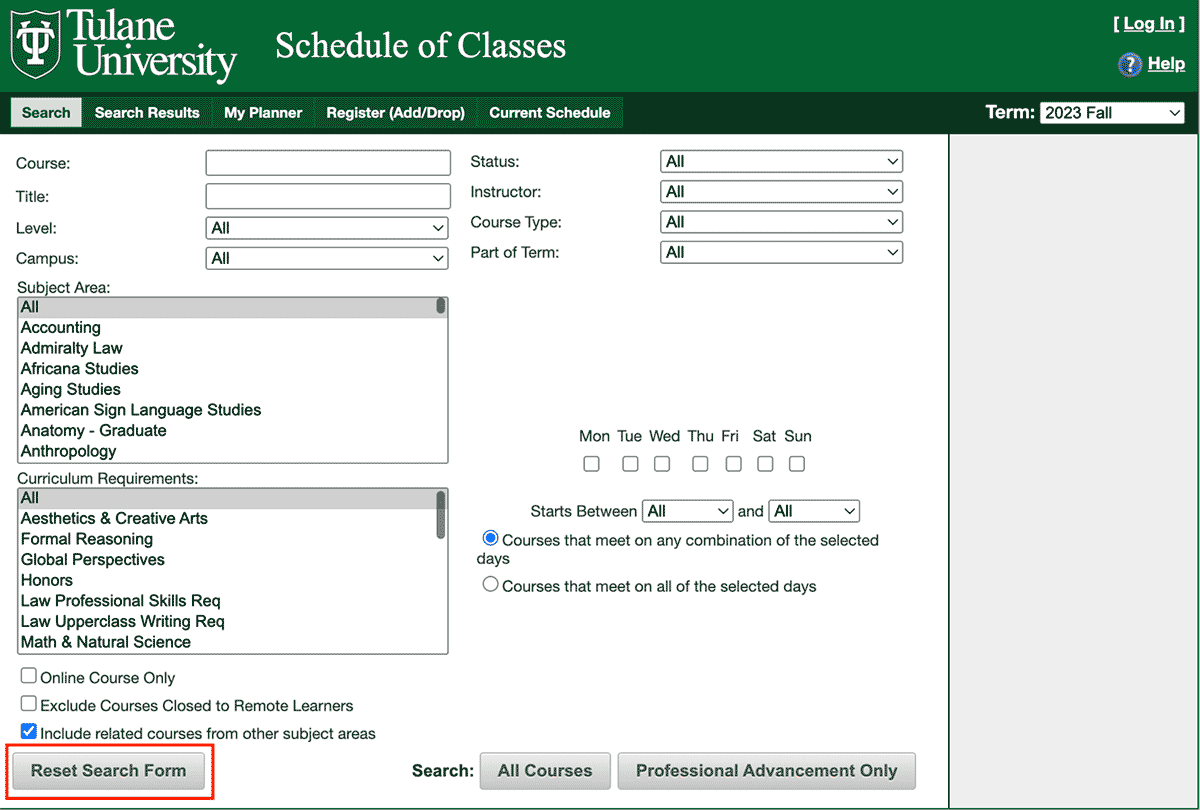Open the Search Results tab
Viewport: 1200px width, 810px height.
click(x=147, y=113)
